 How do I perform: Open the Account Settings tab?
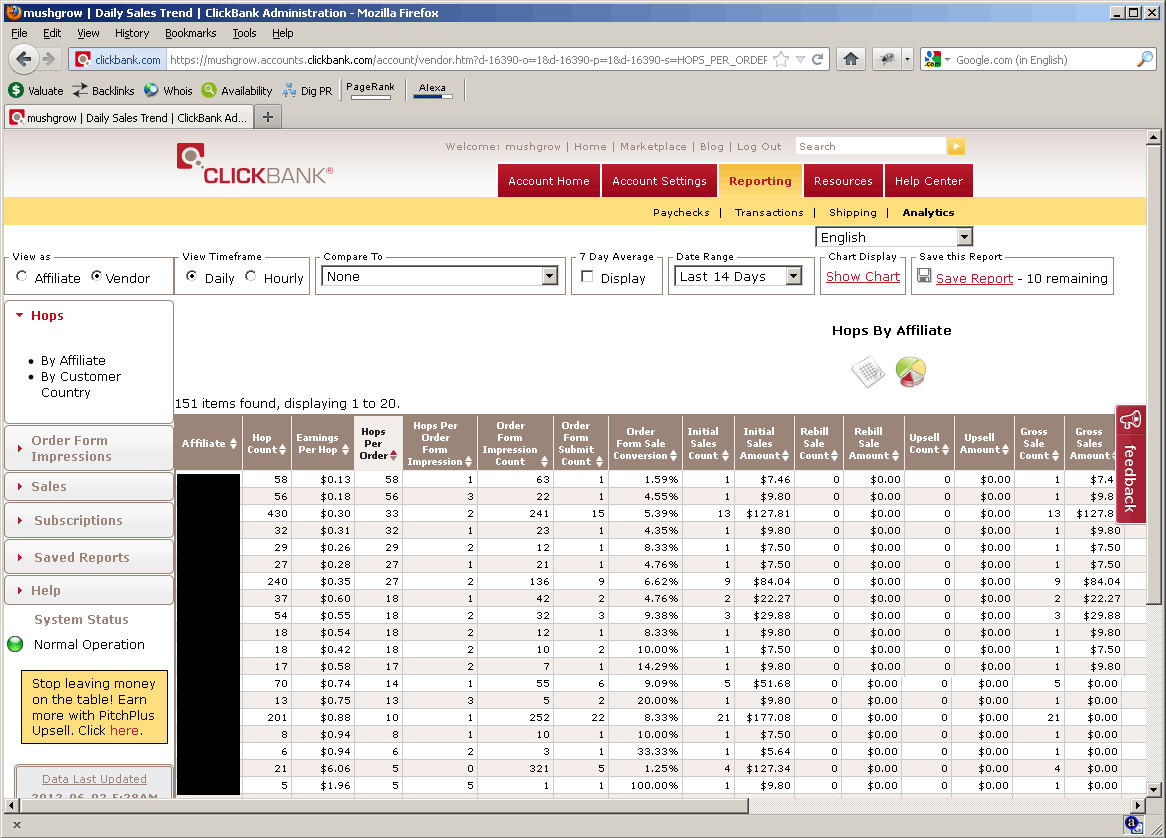(659, 181)
